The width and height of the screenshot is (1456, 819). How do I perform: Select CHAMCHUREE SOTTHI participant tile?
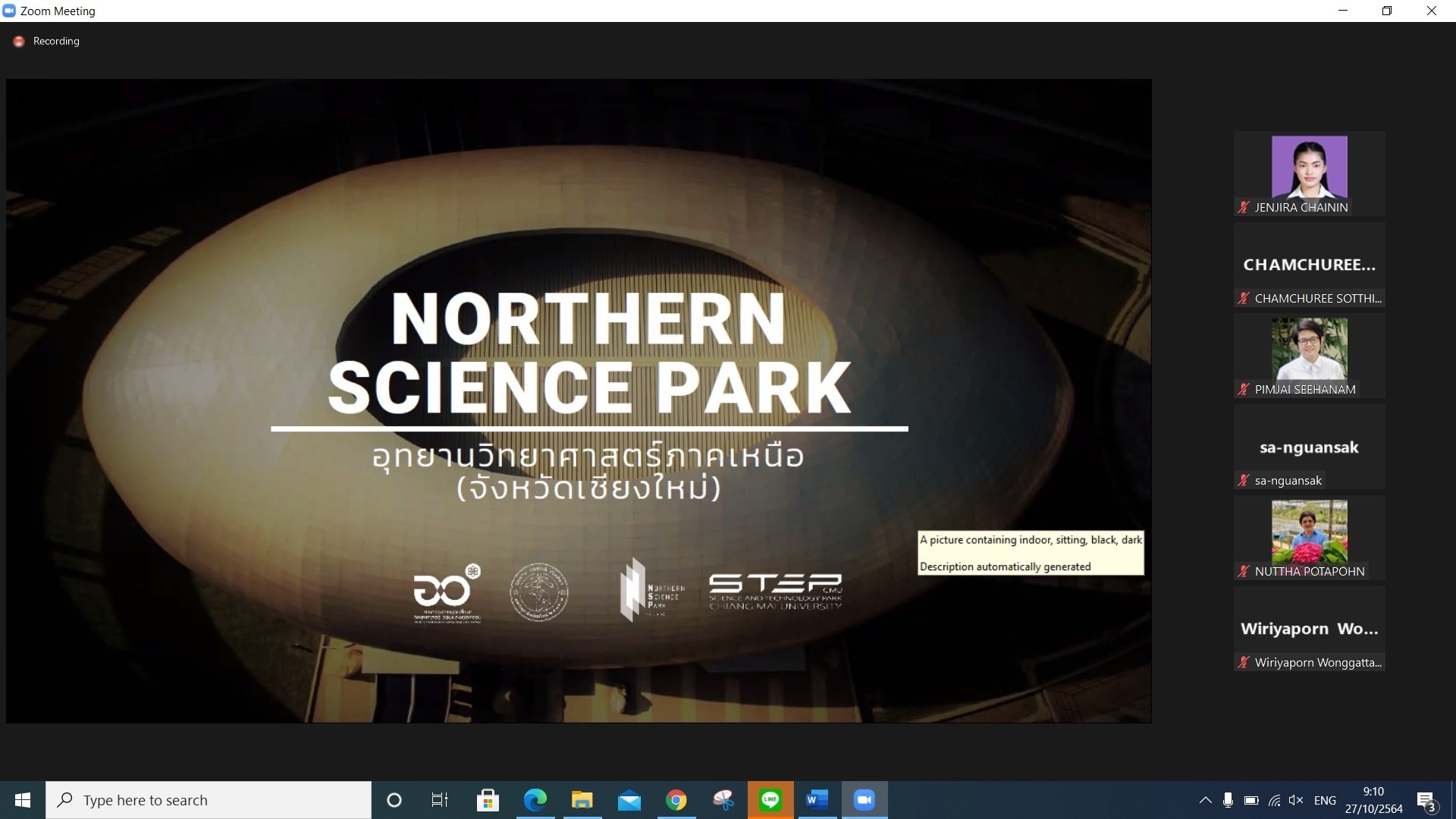[1310, 265]
